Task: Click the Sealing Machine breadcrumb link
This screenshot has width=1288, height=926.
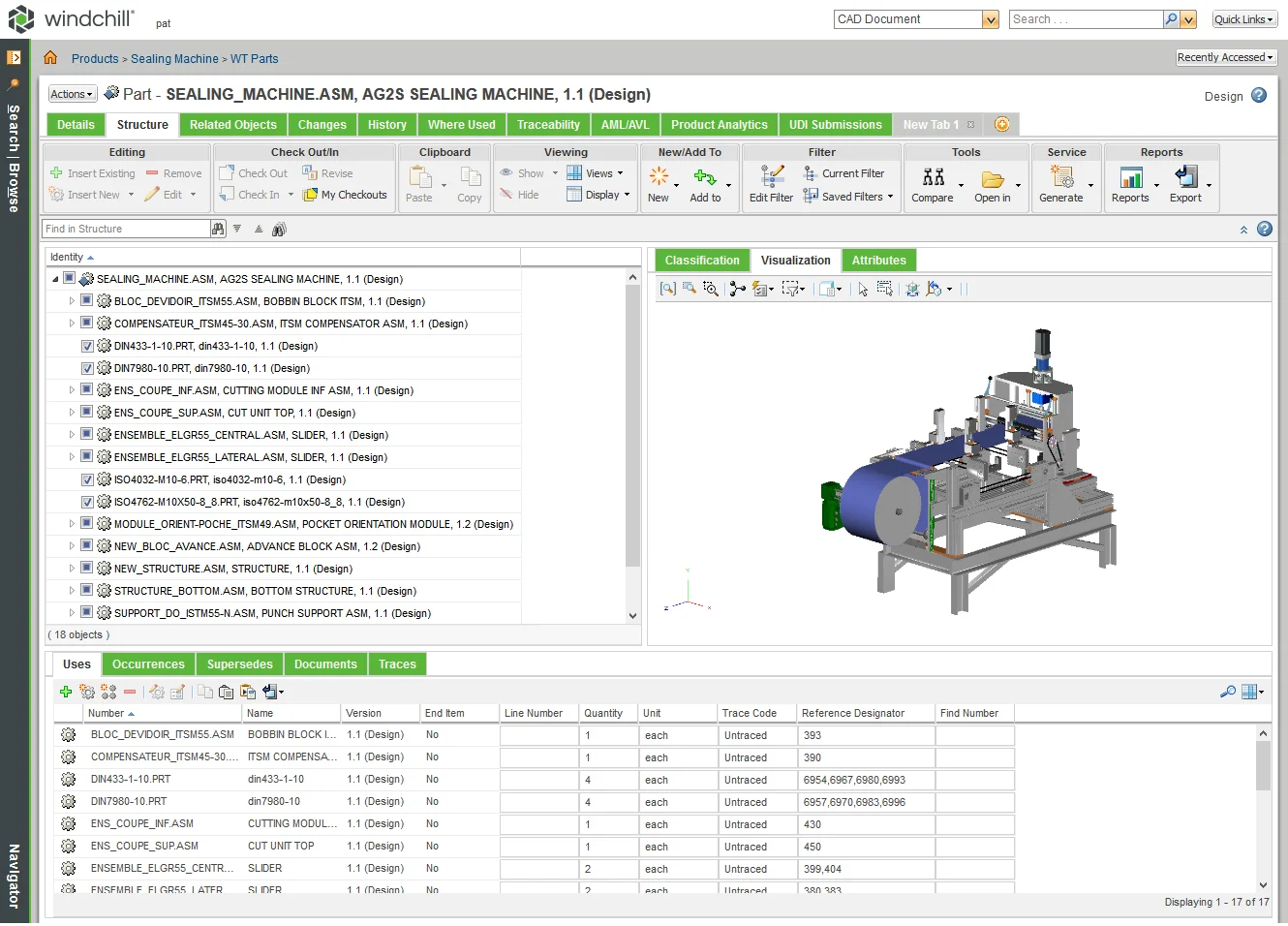Action: [174, 59]
